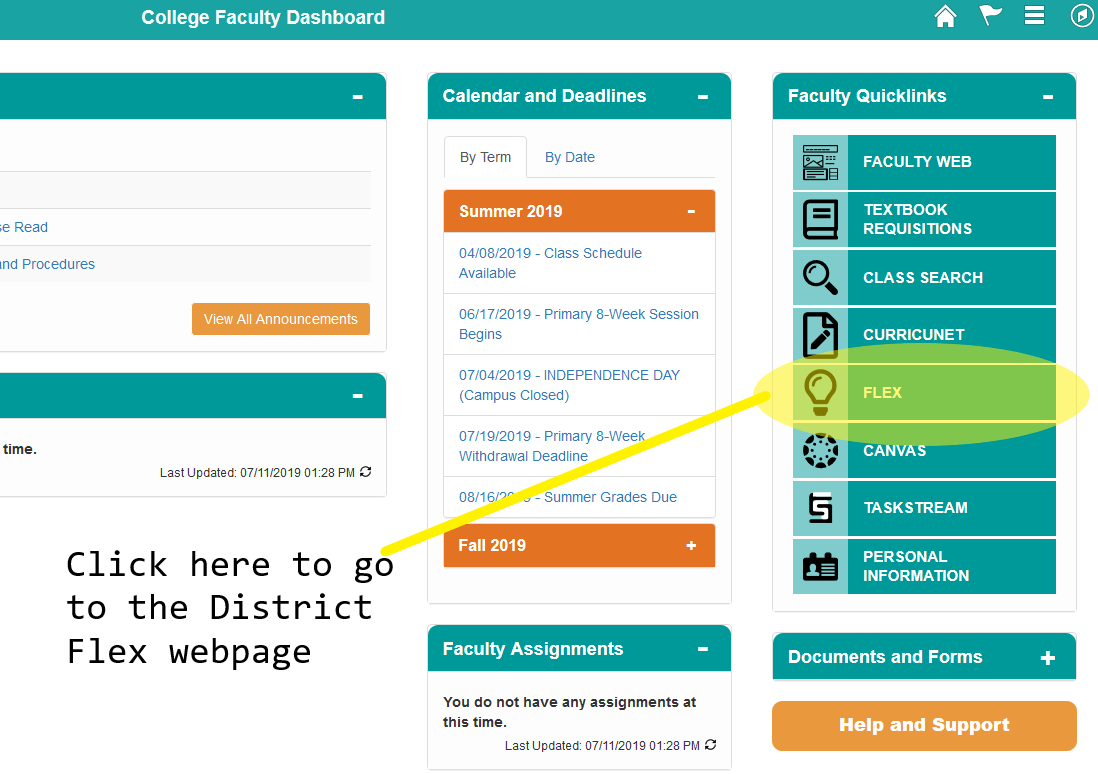Expand the Fall 2019 section
This screenshot has height=774, width=1098.
(x=691, y=546)
